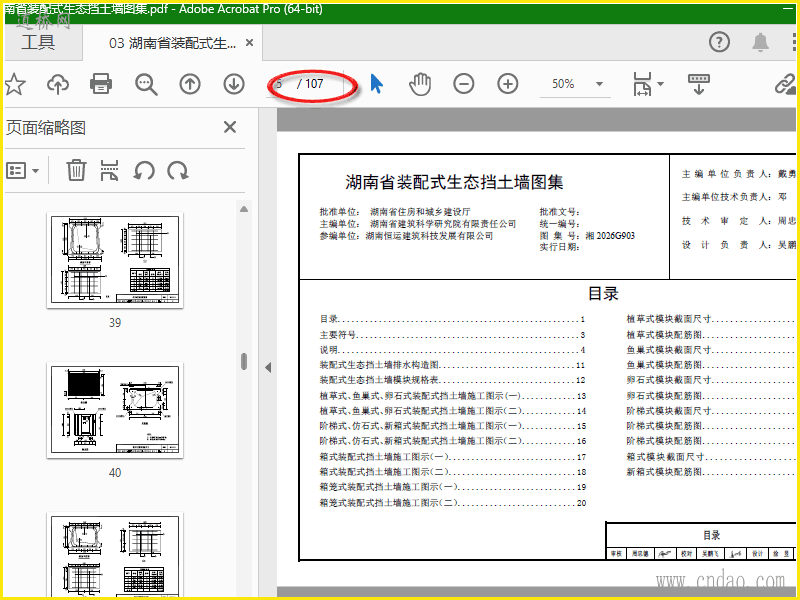Go to the previous page
This screenshot has height=600, width=800.
click(x=190, y=84)
